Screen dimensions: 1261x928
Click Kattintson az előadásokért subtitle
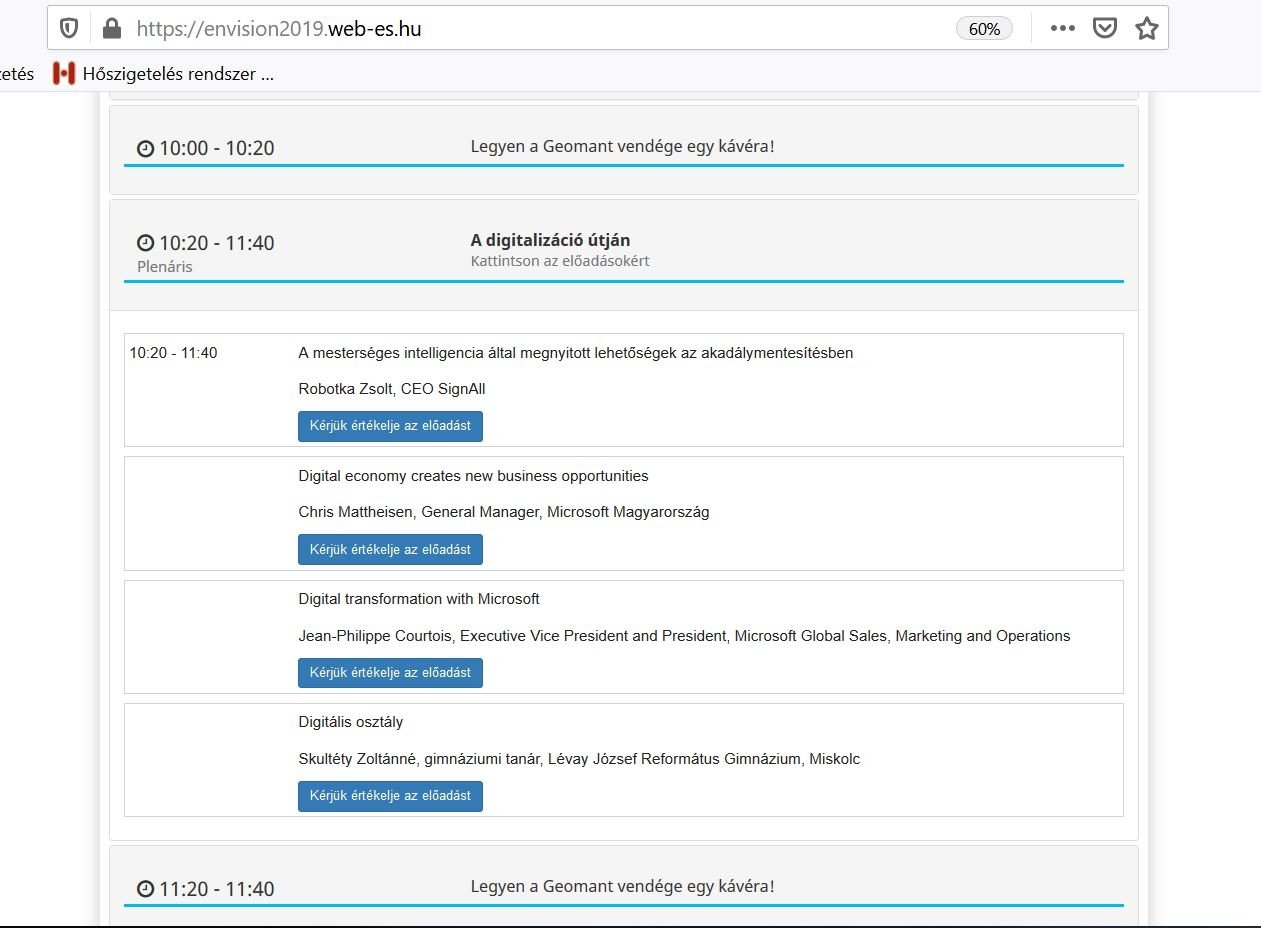point(560,261)
